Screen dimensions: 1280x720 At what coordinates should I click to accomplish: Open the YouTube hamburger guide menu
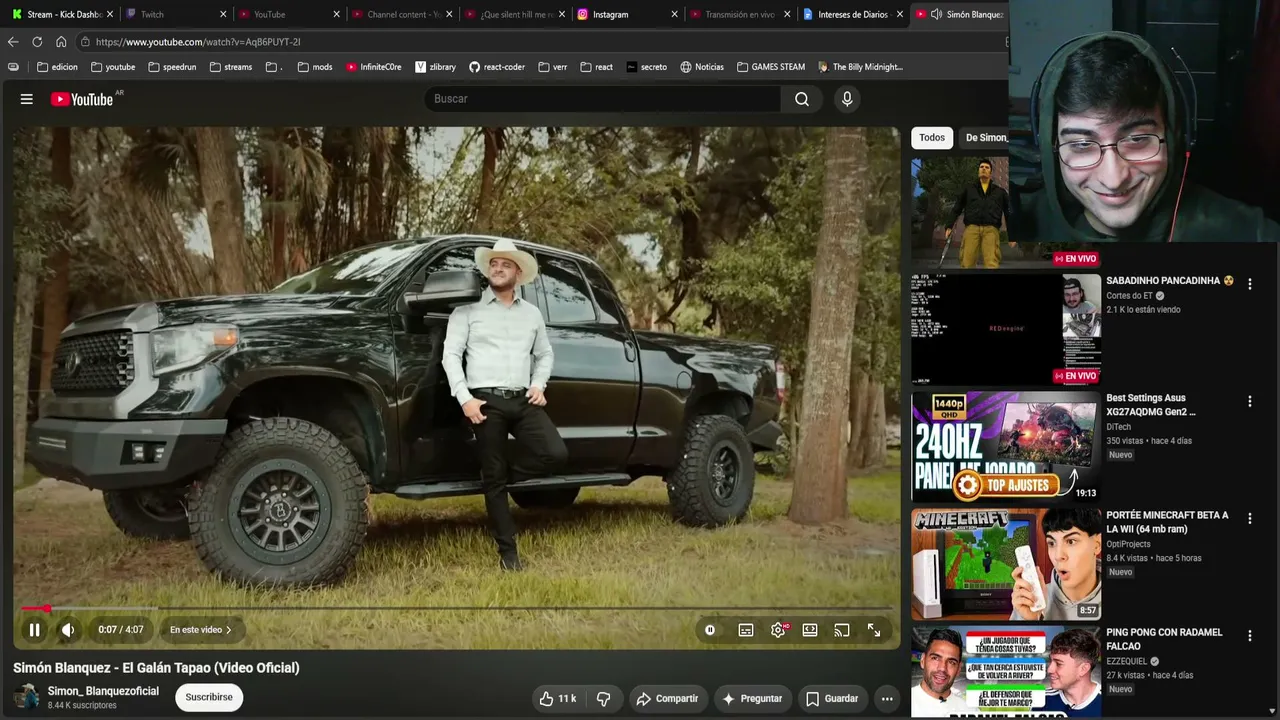click(27, 99)
